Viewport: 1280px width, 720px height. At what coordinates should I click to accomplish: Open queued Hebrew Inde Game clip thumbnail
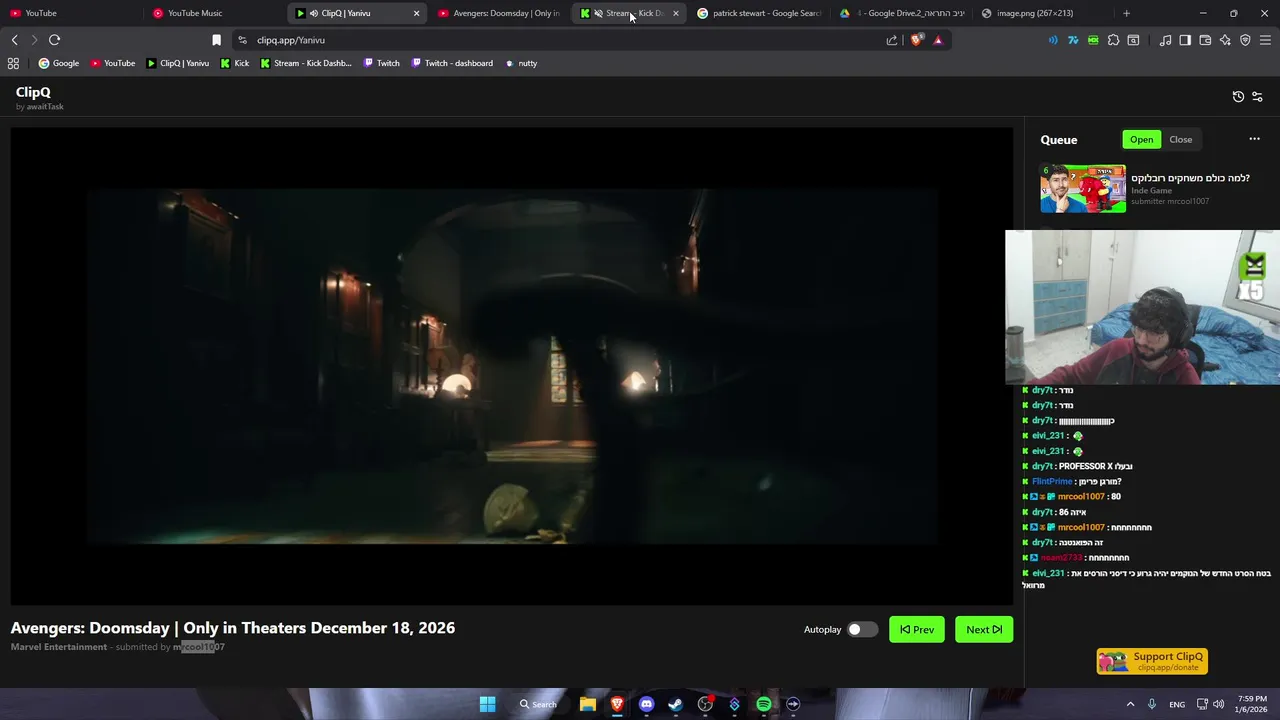point(1083,188)
